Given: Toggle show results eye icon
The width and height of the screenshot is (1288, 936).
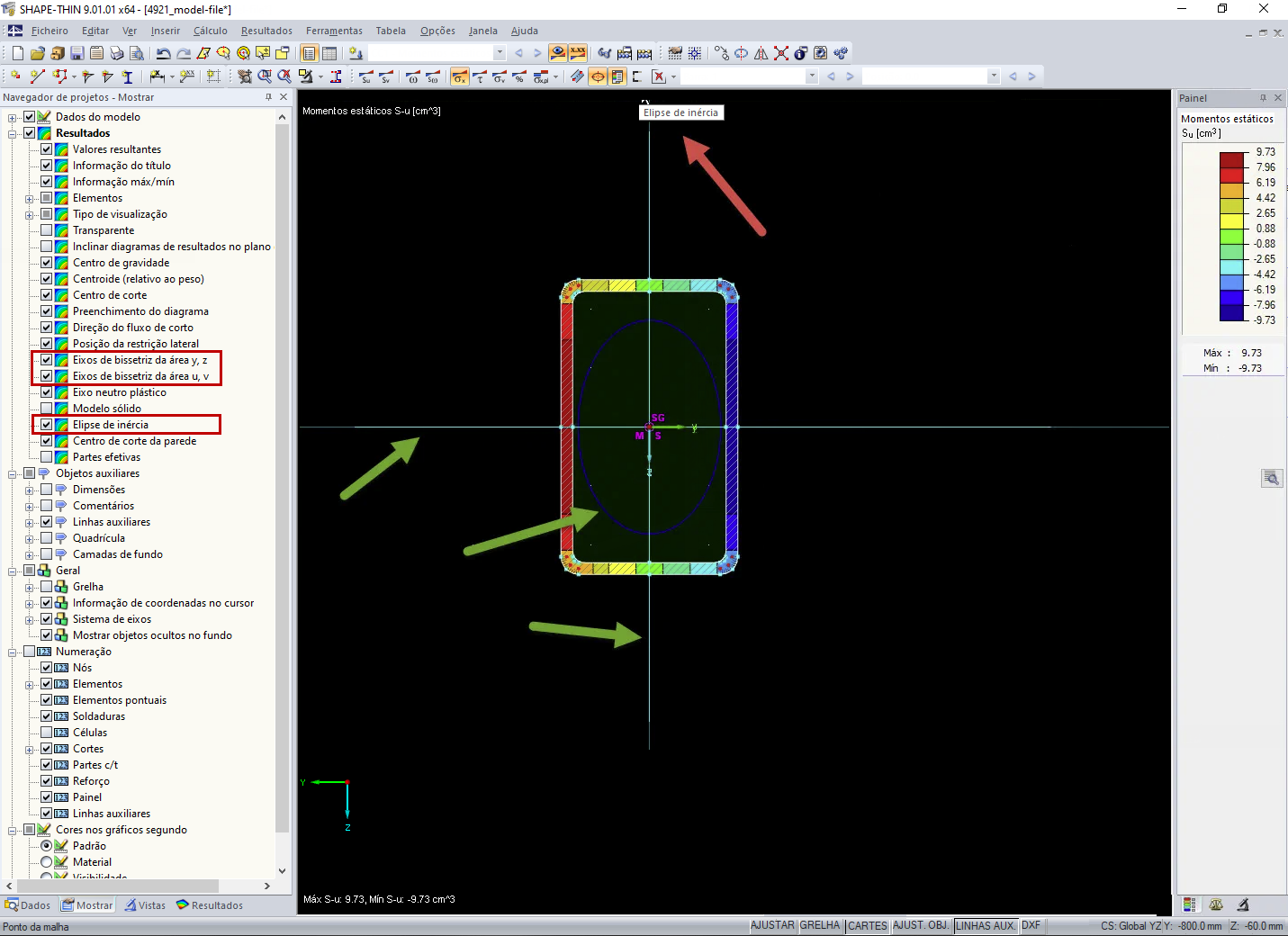Looking at the screenshot, I should pos(557,53).
